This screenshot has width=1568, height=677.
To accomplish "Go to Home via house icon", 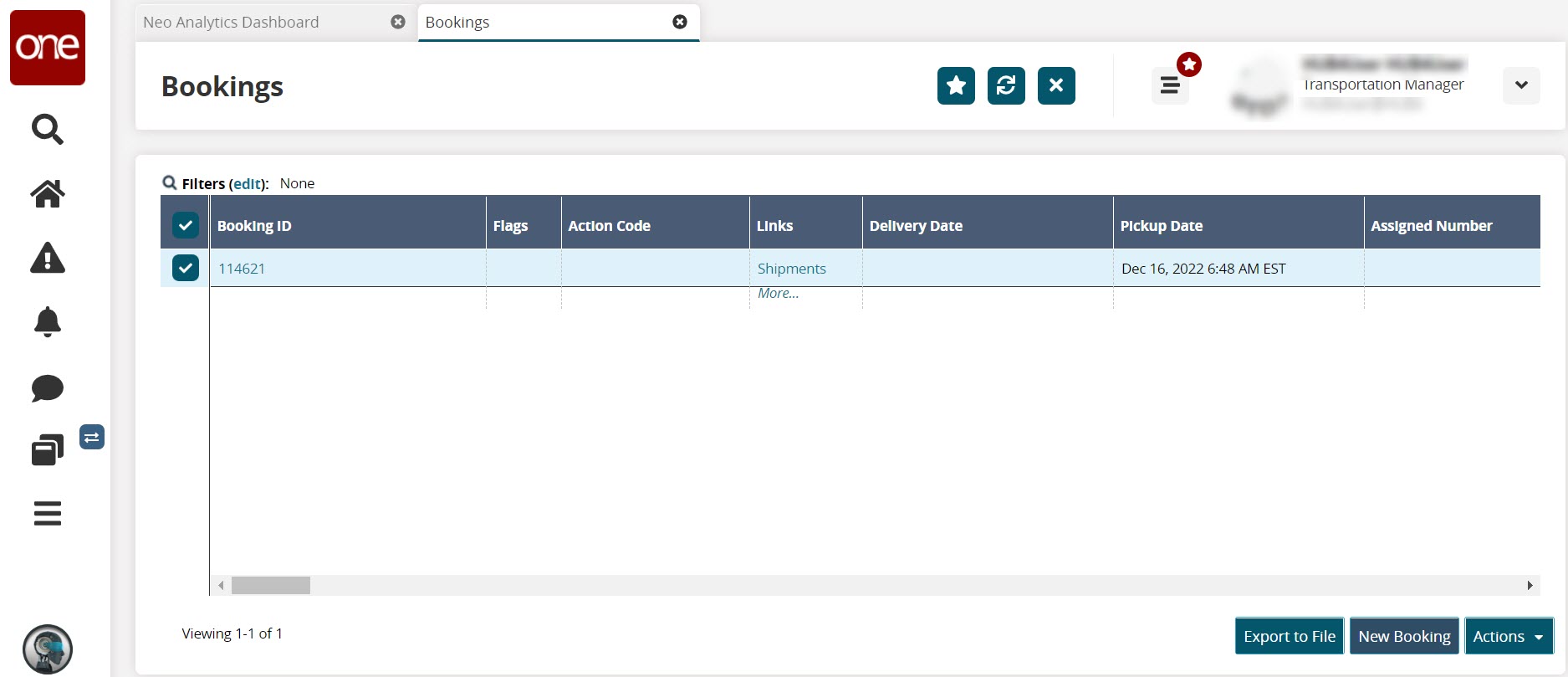I will tap(47, 193).
